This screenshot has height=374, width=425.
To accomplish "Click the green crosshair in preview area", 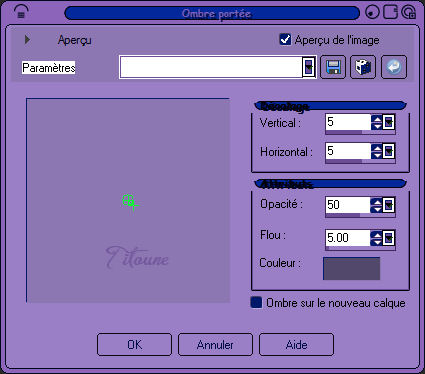I will (x=130, y=202).
